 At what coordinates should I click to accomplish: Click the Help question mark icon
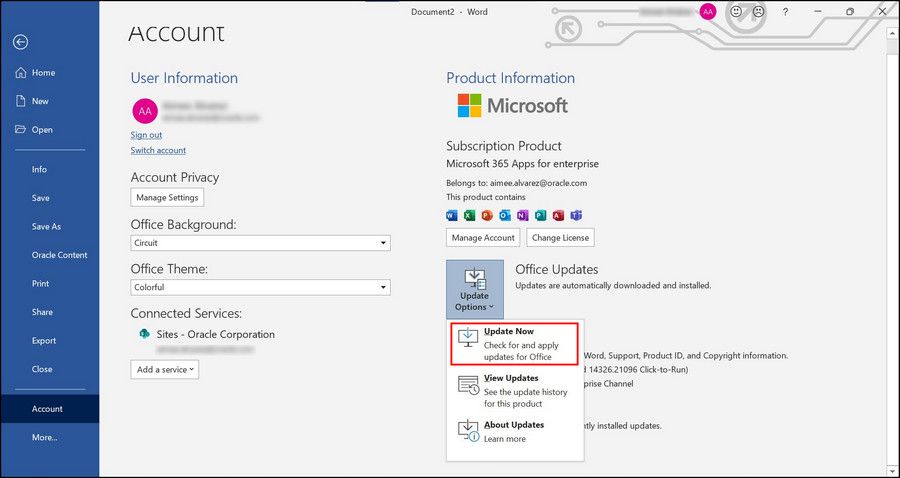coord(785,11)
